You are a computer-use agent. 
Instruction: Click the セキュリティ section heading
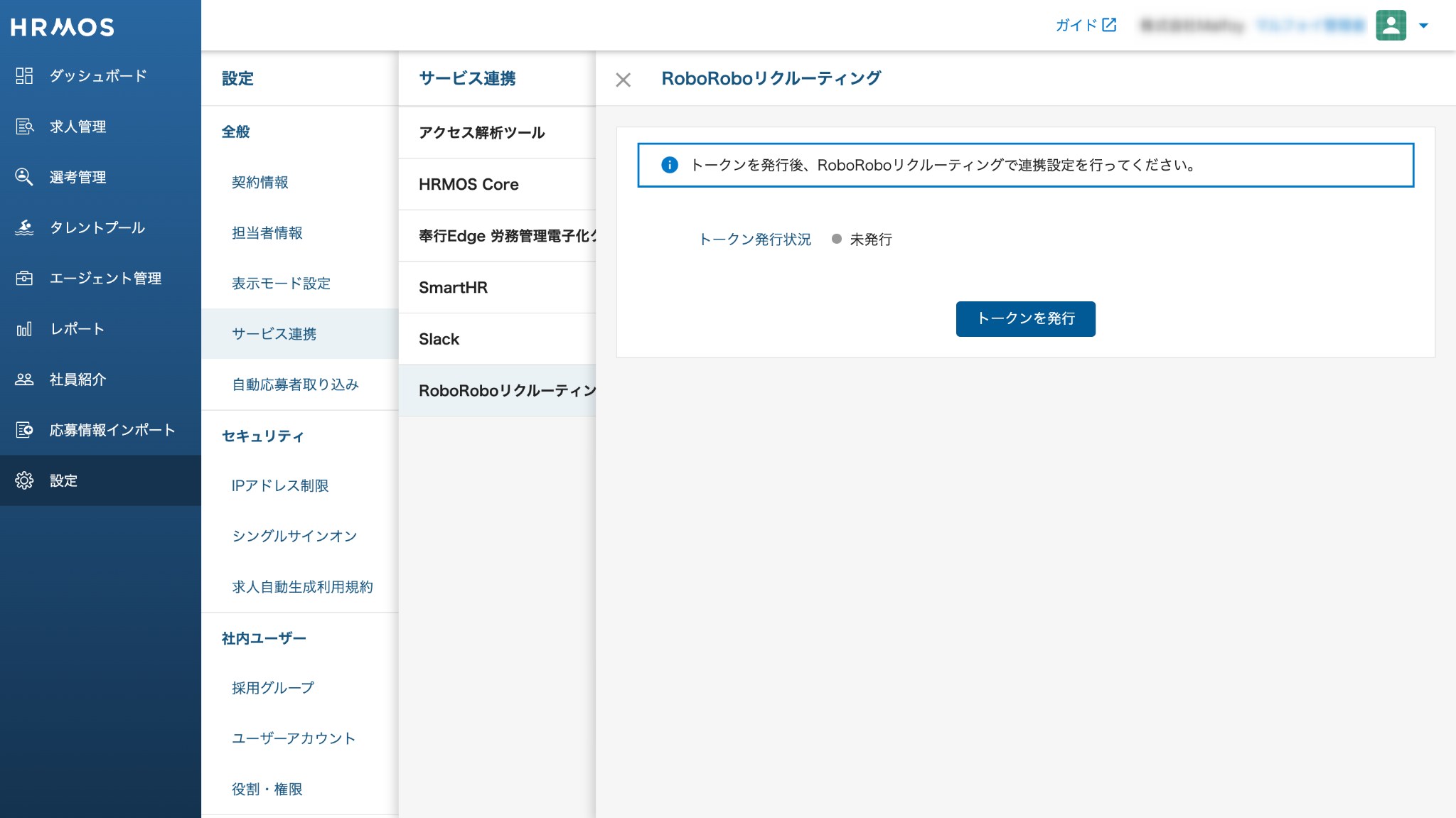[x=262, y=436]
